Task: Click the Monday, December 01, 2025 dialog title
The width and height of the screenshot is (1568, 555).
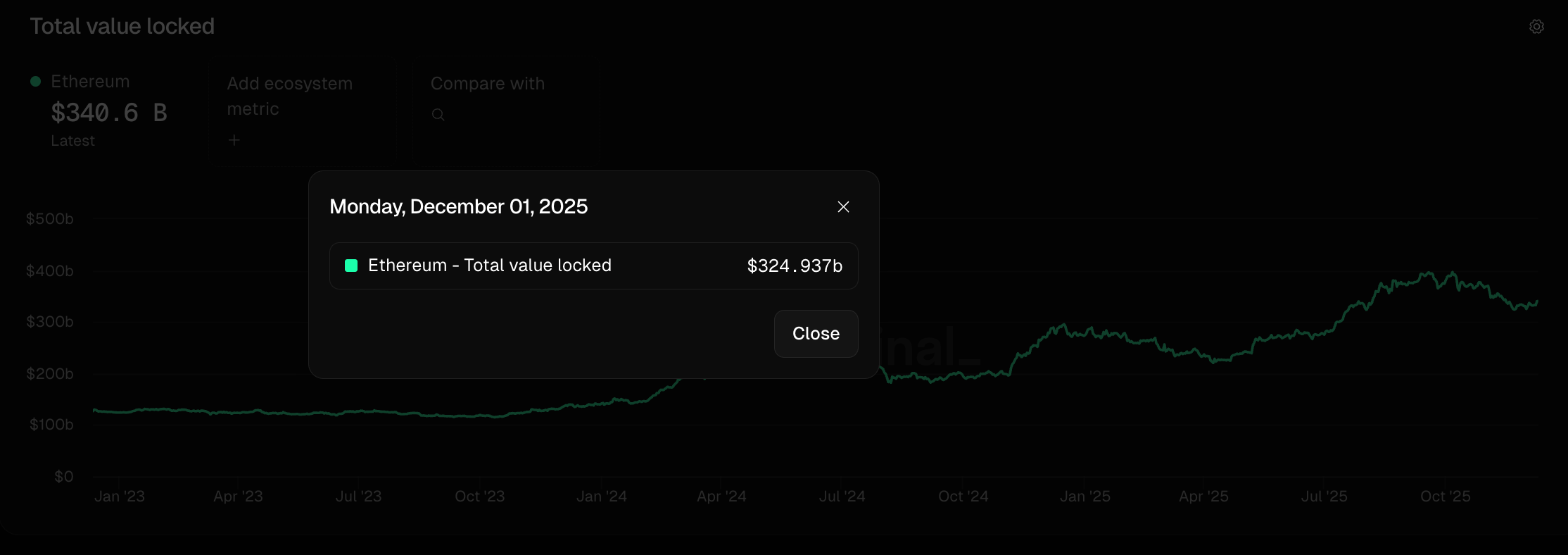Action: point(458,207)
